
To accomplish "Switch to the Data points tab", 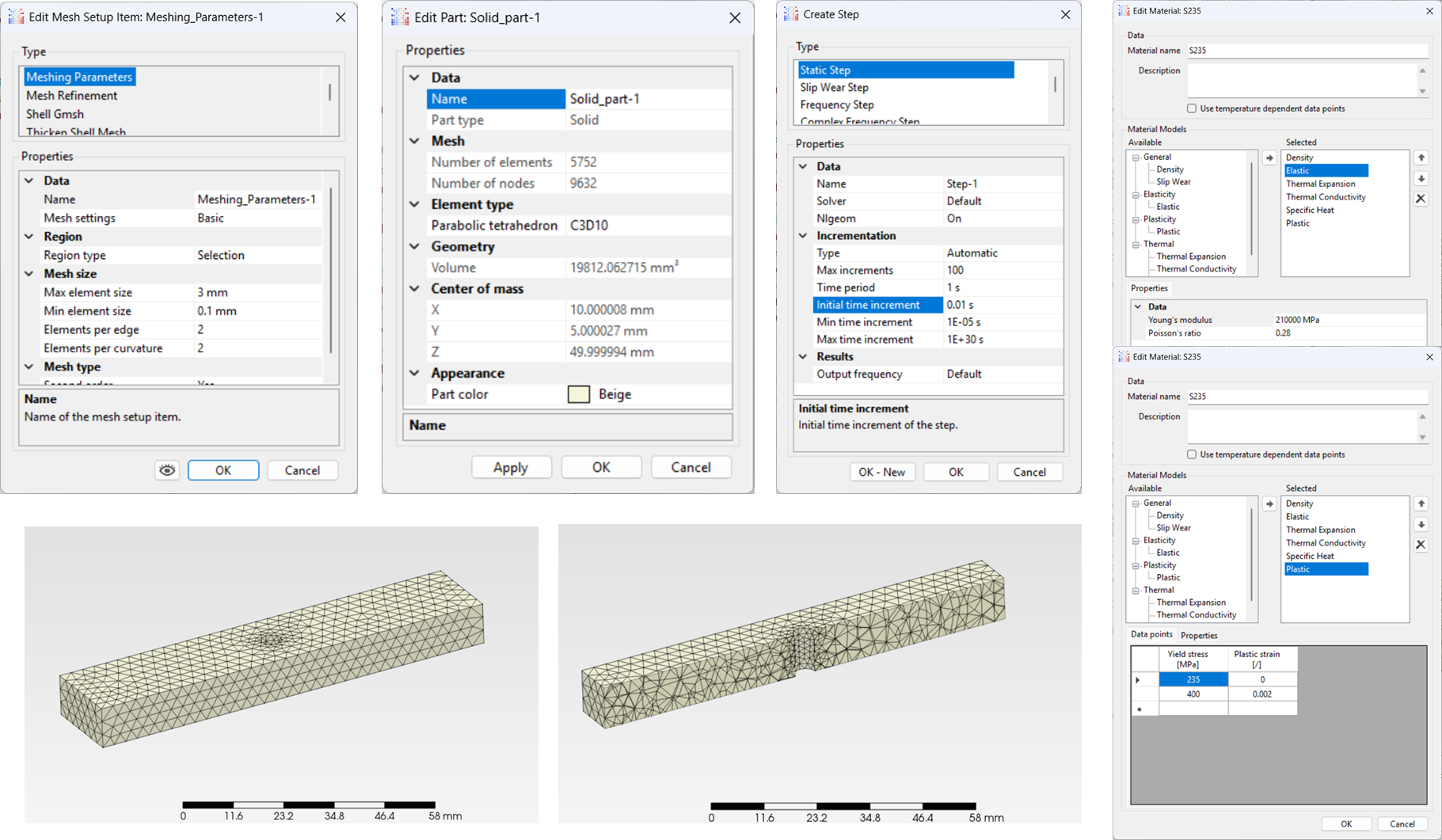I will click(x=1151, y=635).
